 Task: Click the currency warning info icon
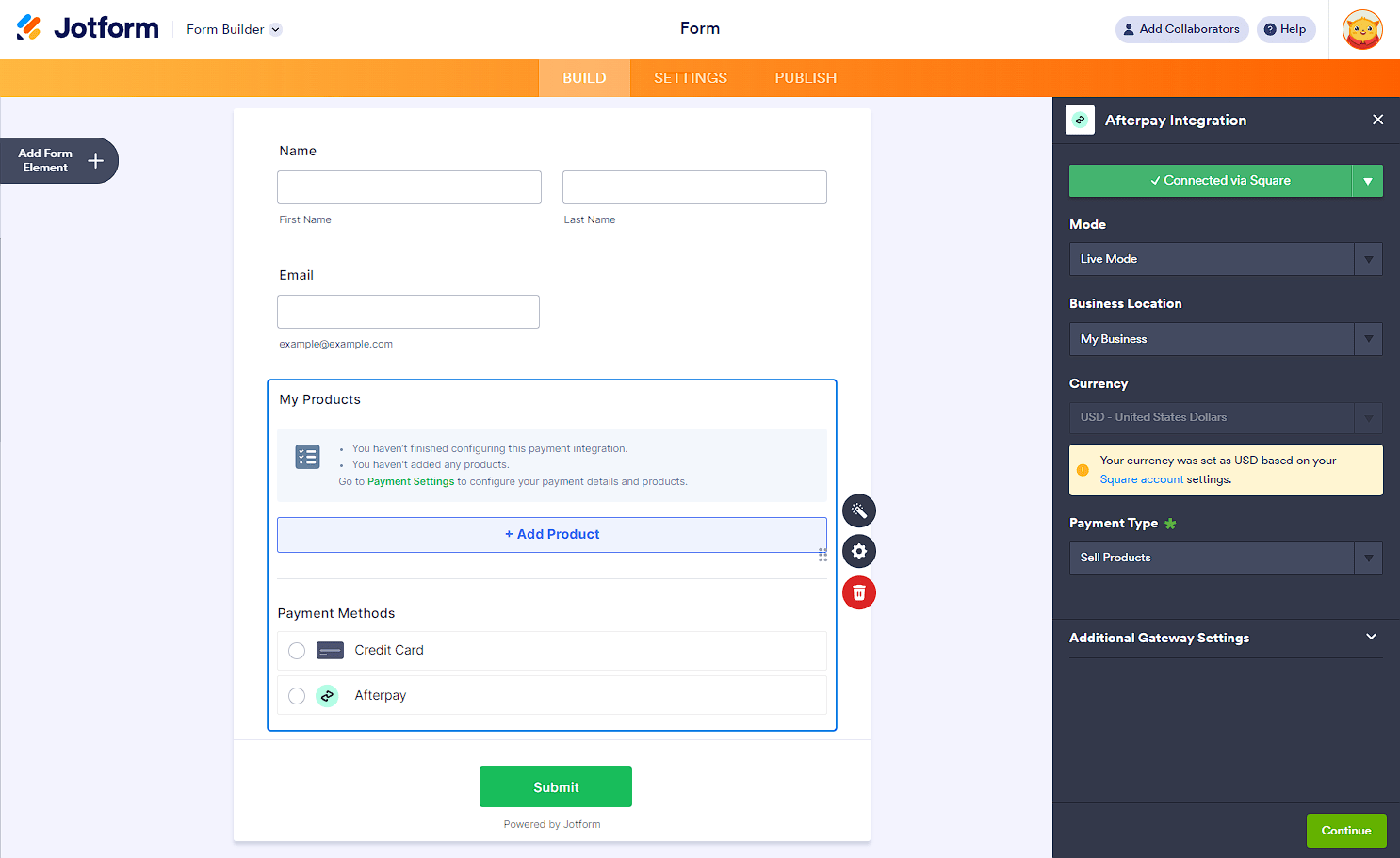(1083, 470)
